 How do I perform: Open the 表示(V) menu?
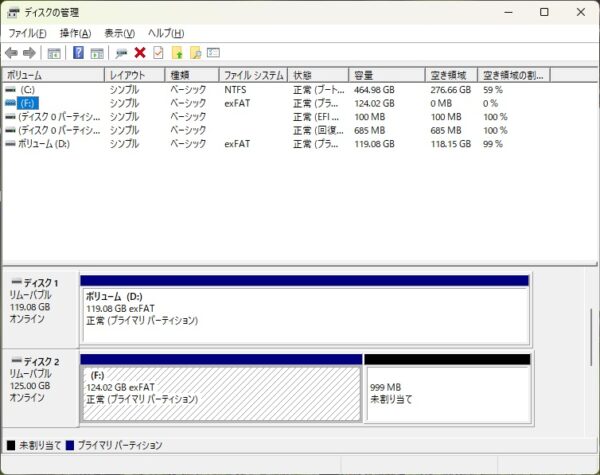pyautogui.click(x=120, y=33)
